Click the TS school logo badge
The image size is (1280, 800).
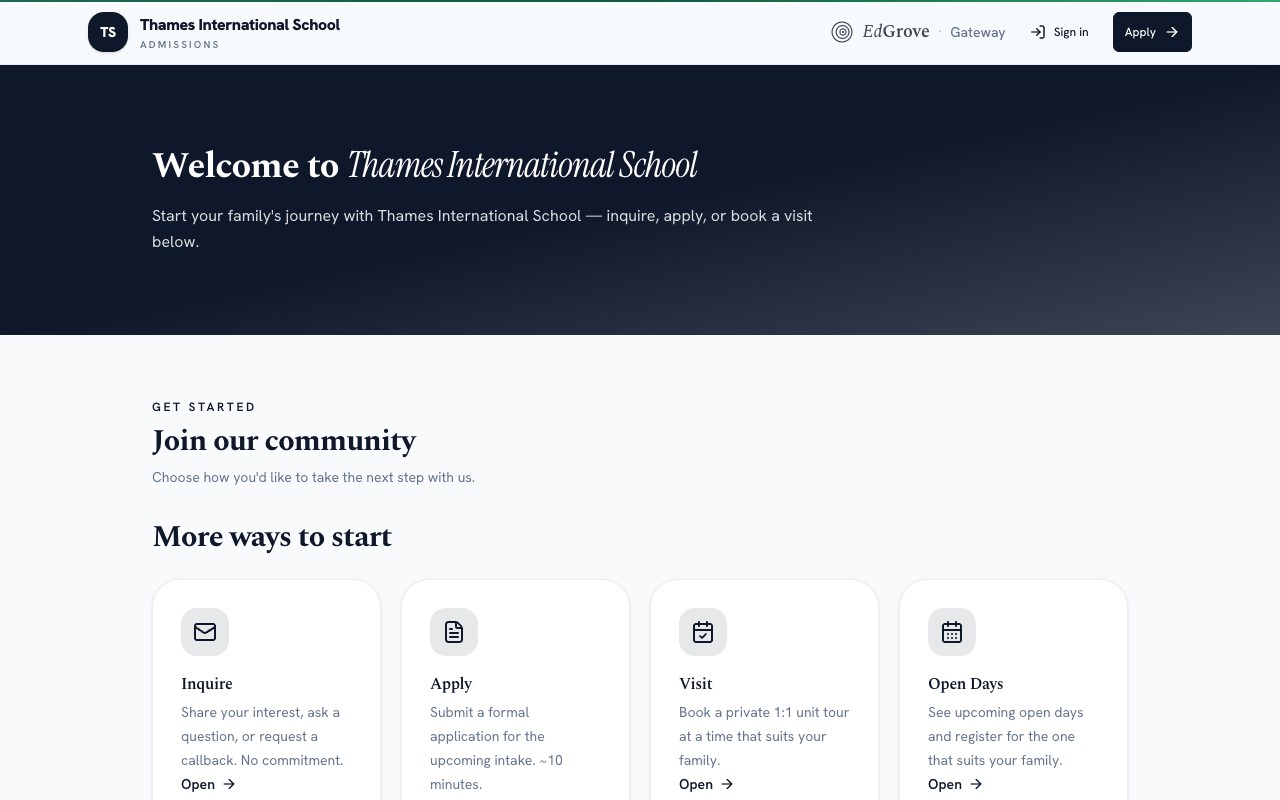108,32
